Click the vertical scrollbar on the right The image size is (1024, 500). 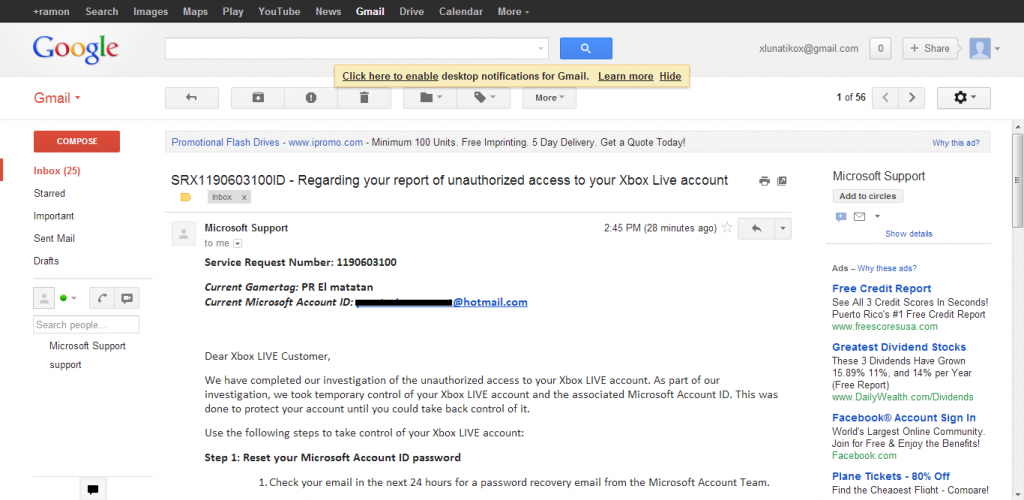pos(1017,180)
